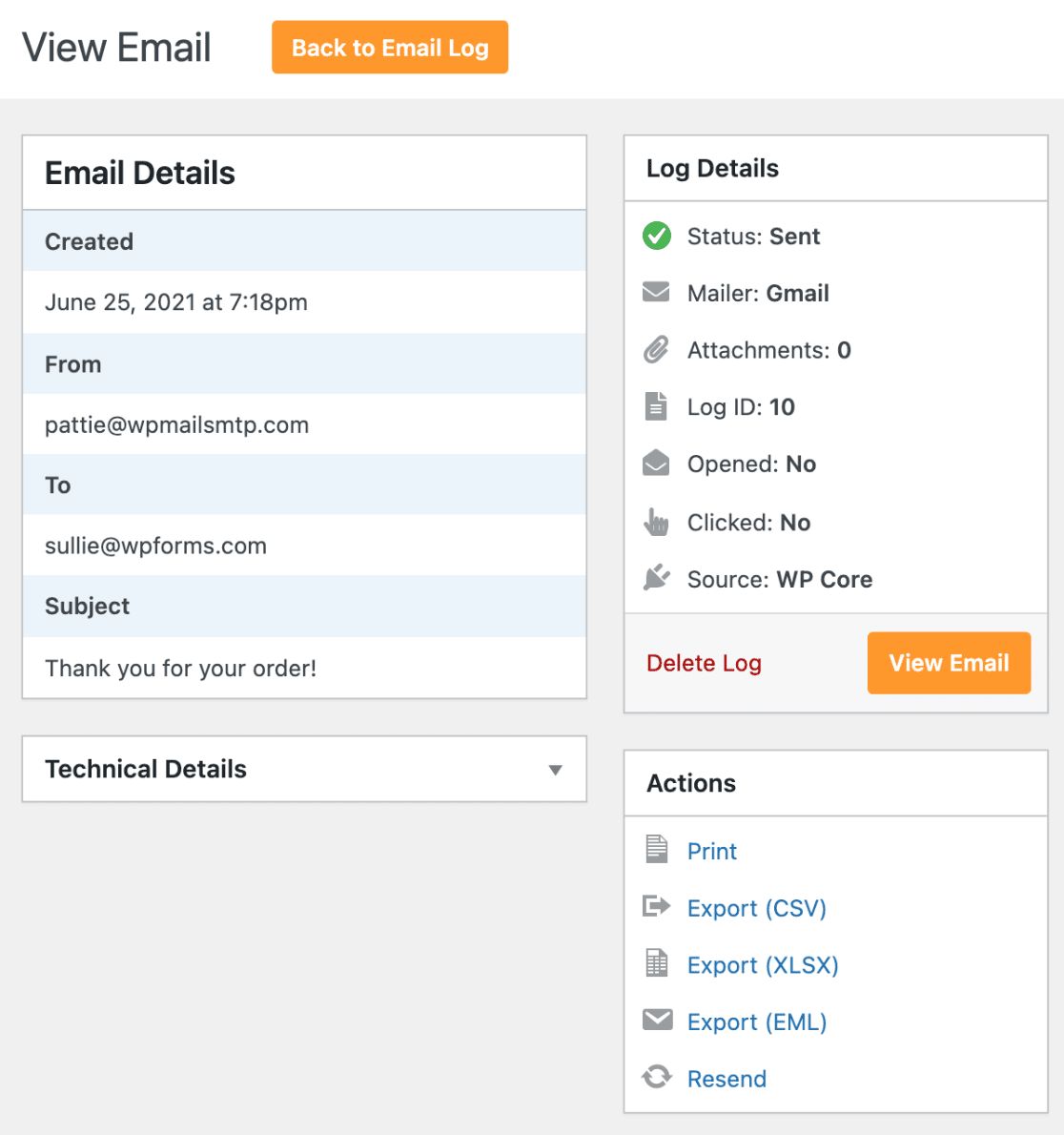Click the Delete Log link

704,662
